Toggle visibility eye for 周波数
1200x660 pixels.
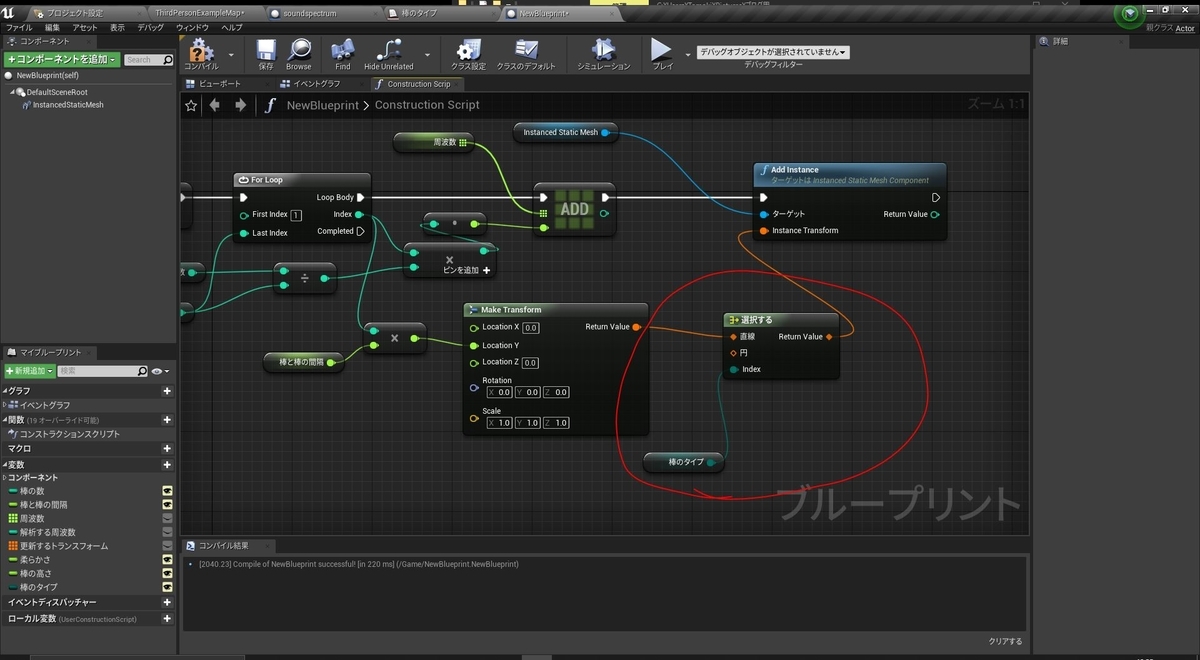pos(167,518)
